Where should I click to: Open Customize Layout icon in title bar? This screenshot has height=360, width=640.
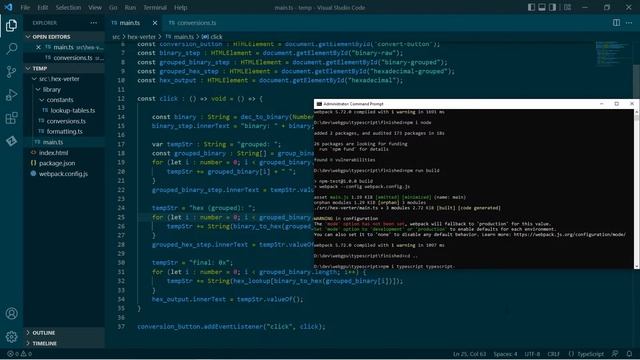click(567, 7)
